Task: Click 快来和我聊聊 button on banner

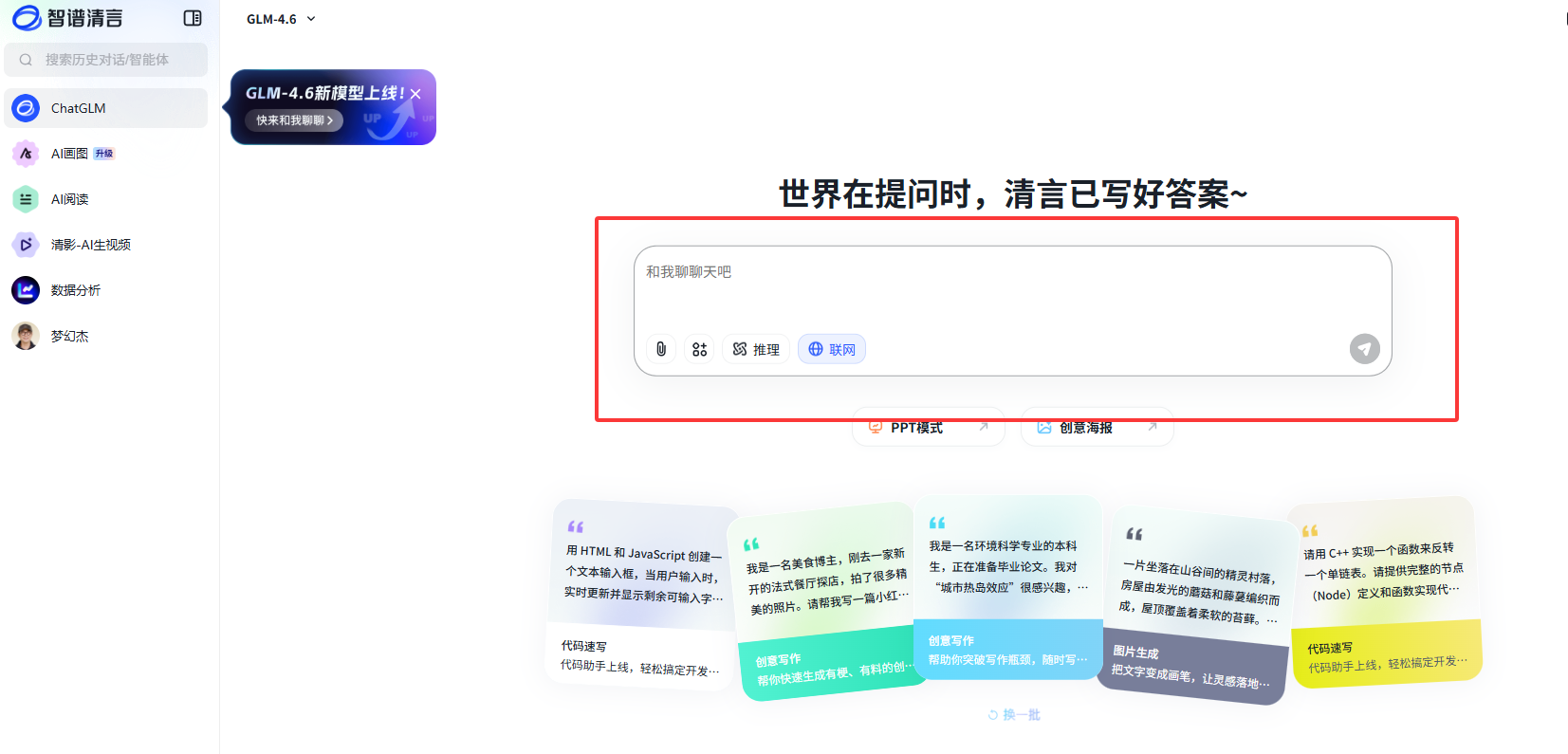Action: (294, 120)
